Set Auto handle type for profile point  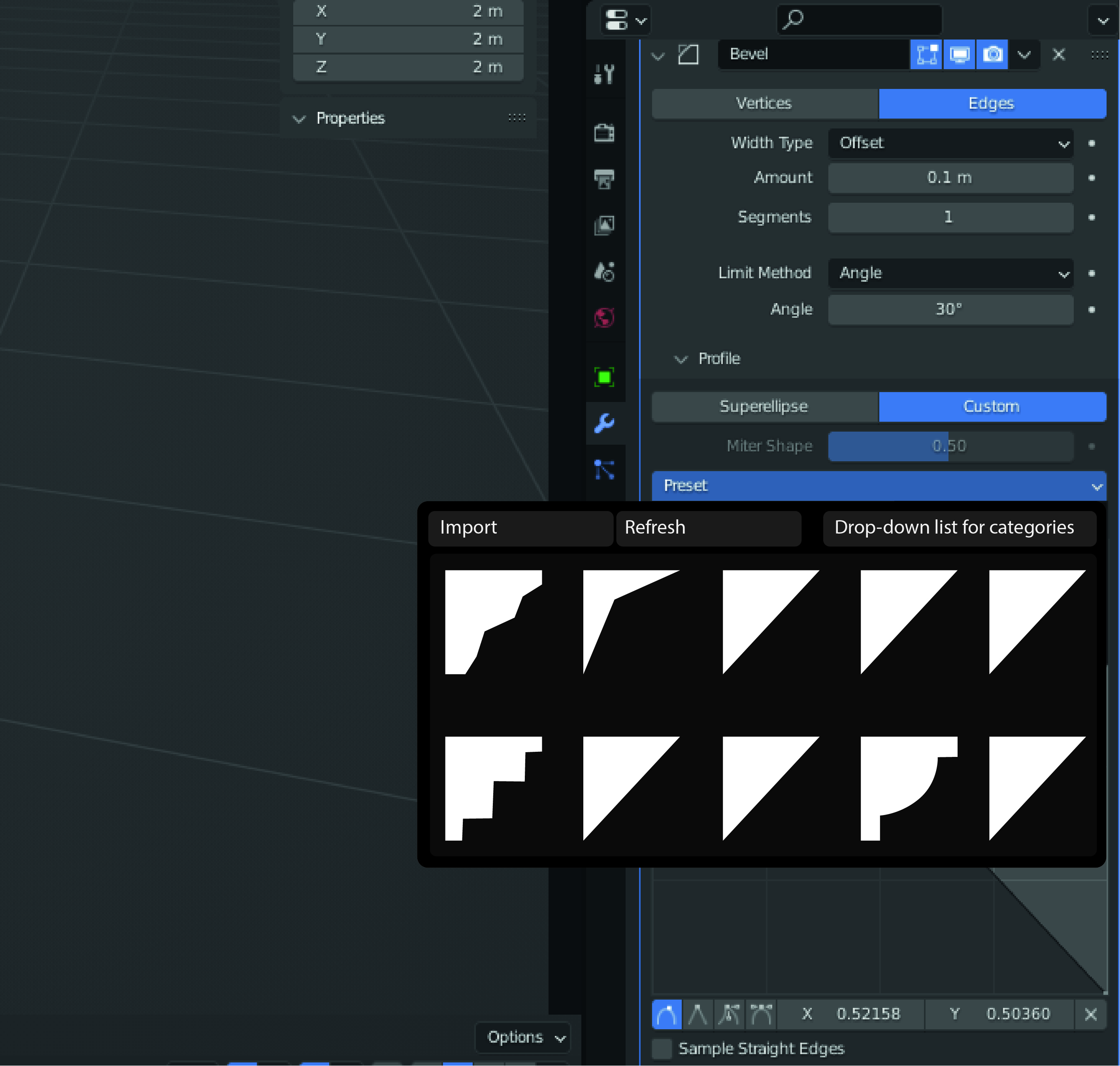[667, 1014]
